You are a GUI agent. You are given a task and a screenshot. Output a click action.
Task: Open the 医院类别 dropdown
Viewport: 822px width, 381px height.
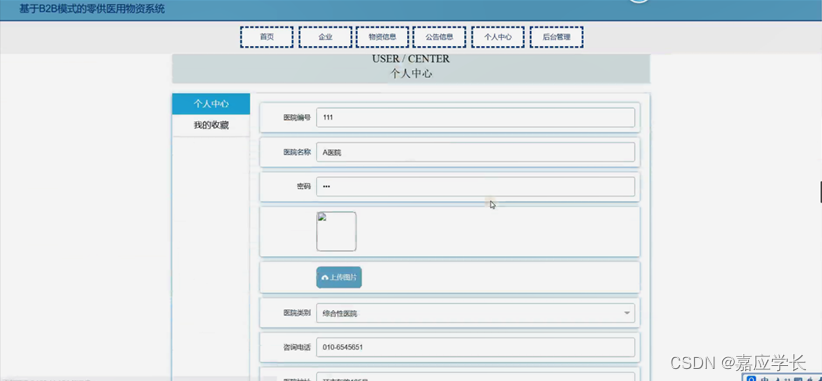tap(475, 313)
